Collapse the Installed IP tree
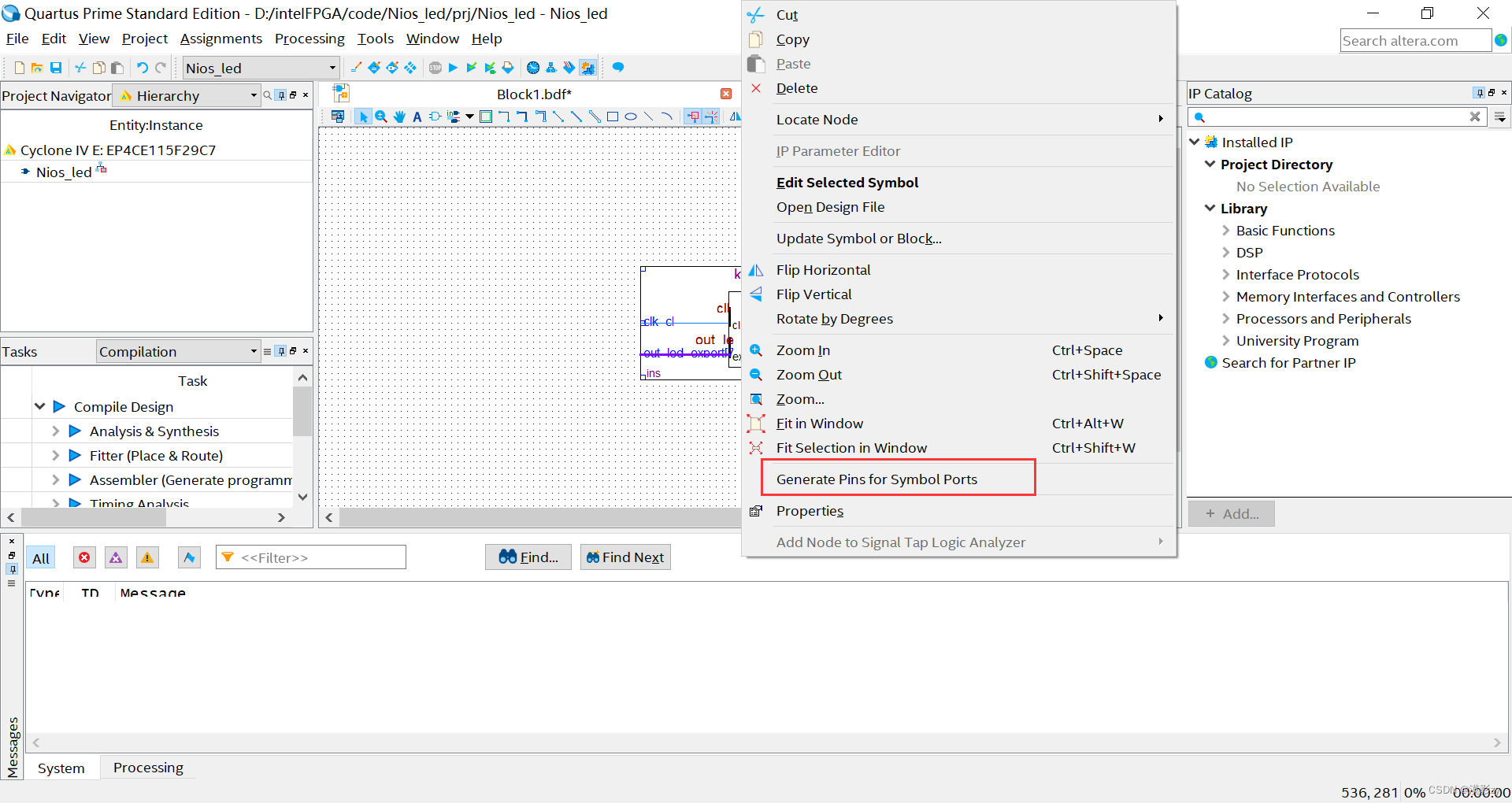This screenshot has width=1512, height=803. point(1195,142)
